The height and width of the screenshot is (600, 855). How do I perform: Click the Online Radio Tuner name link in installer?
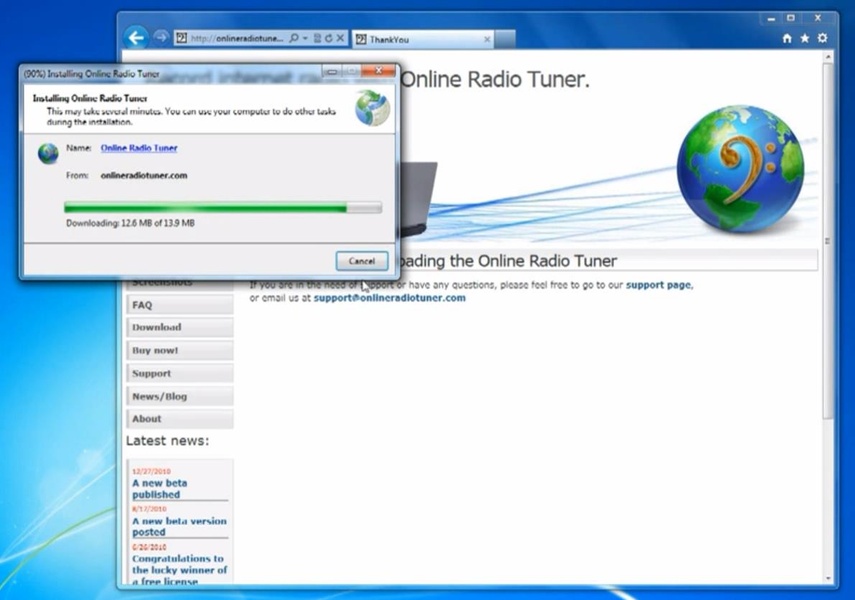coord(139,148)
